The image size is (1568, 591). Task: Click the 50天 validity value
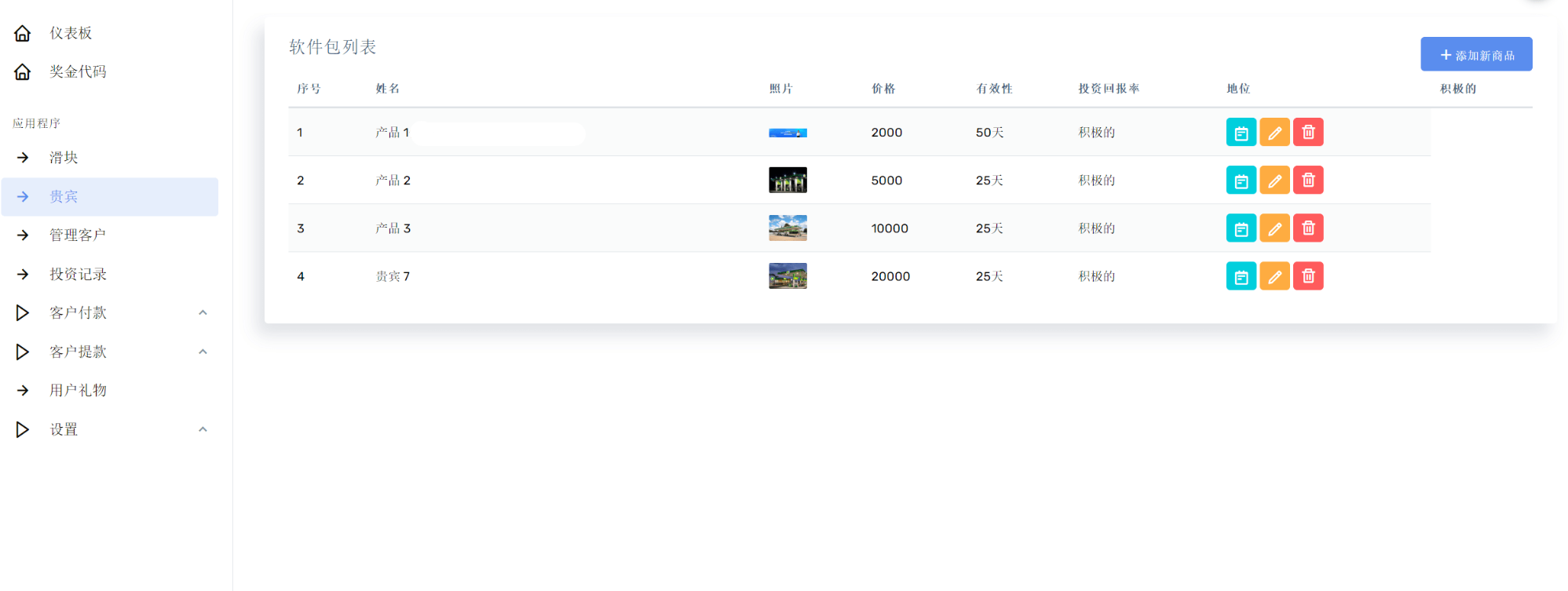pyautogui.click(x=990, y=133)
